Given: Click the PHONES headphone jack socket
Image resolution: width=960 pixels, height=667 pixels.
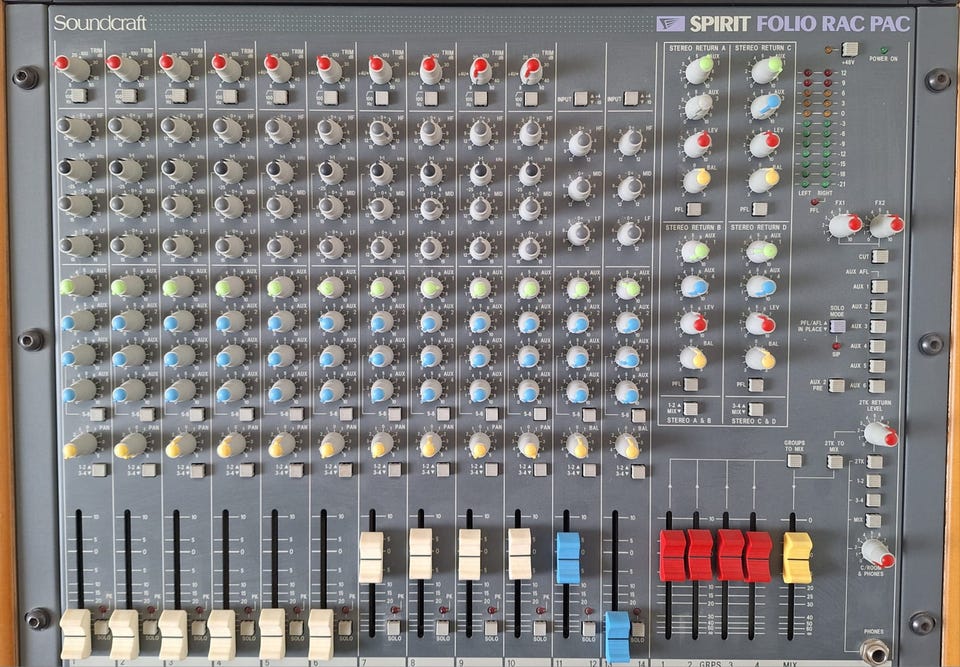Looking at the screenshot, I should [874, 652].
